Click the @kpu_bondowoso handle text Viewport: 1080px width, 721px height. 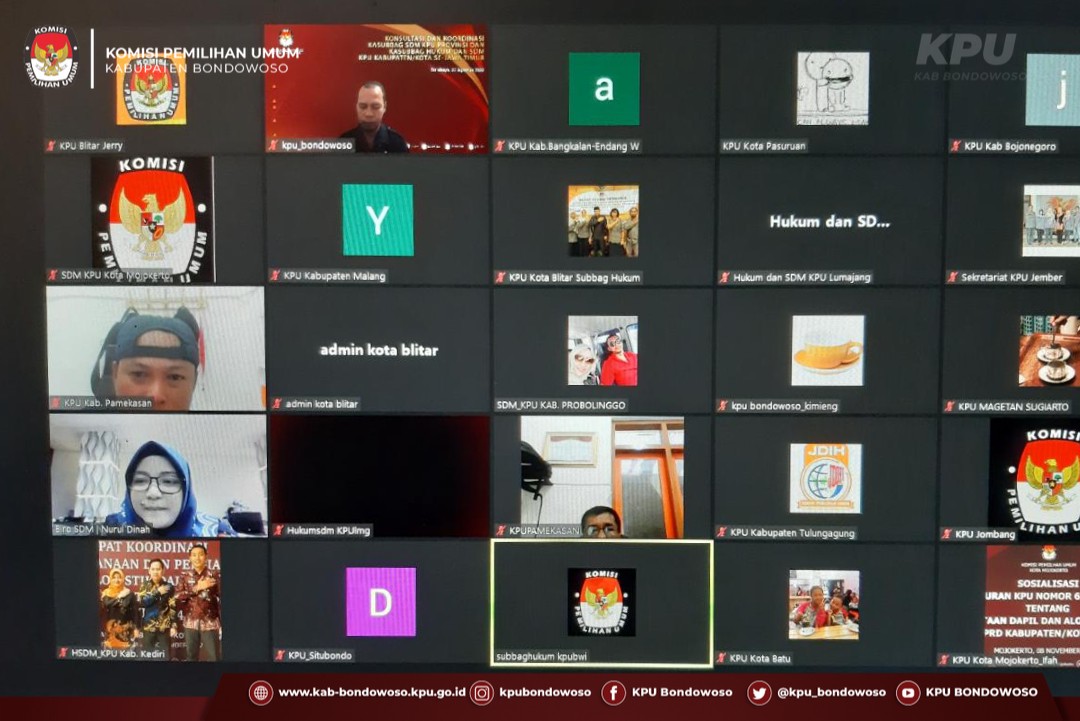coord(831,693)
